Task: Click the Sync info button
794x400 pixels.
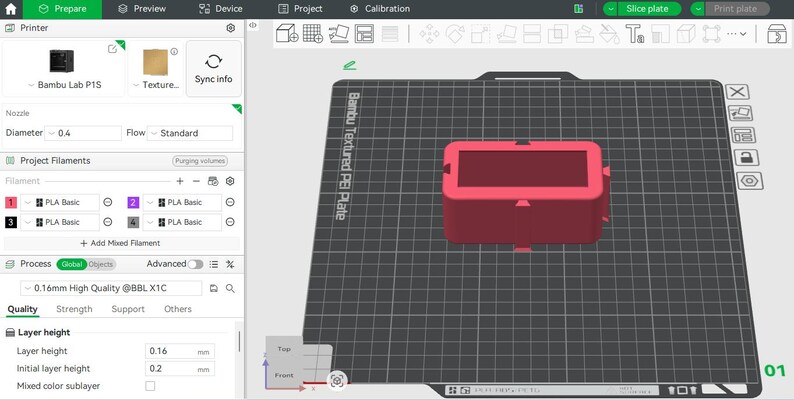Action: [x=213, y=68]
